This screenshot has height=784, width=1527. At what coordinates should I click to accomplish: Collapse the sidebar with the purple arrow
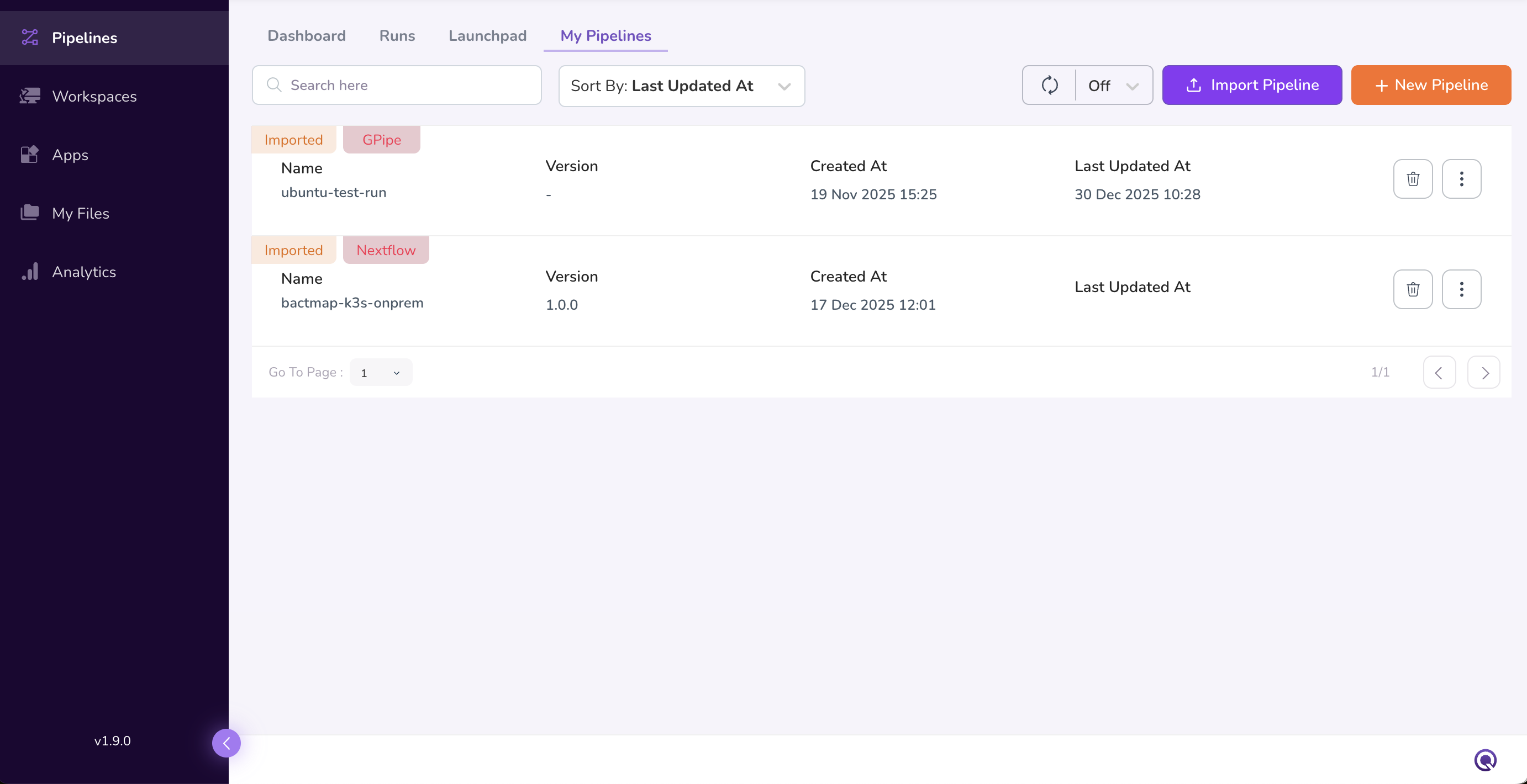tap(227, 743)
